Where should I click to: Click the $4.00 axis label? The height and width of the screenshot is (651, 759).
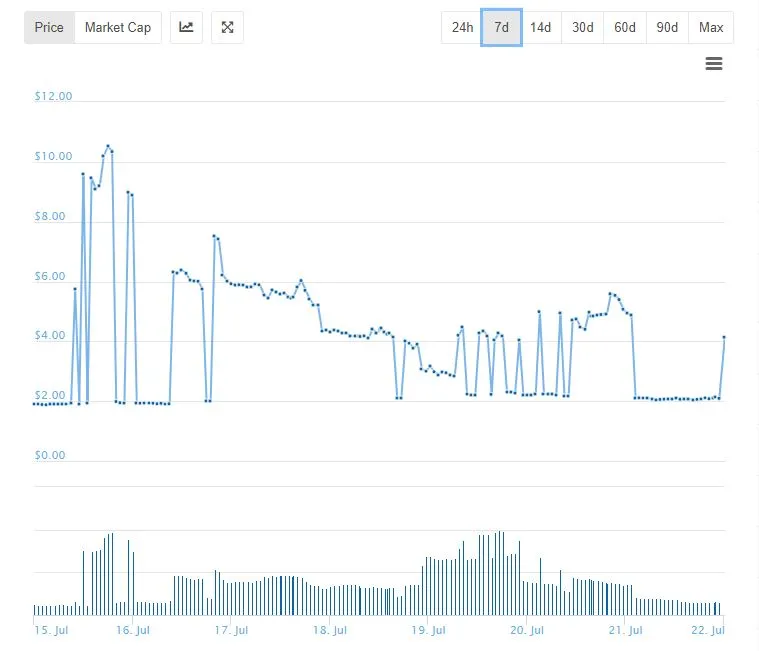click(50, 335)
